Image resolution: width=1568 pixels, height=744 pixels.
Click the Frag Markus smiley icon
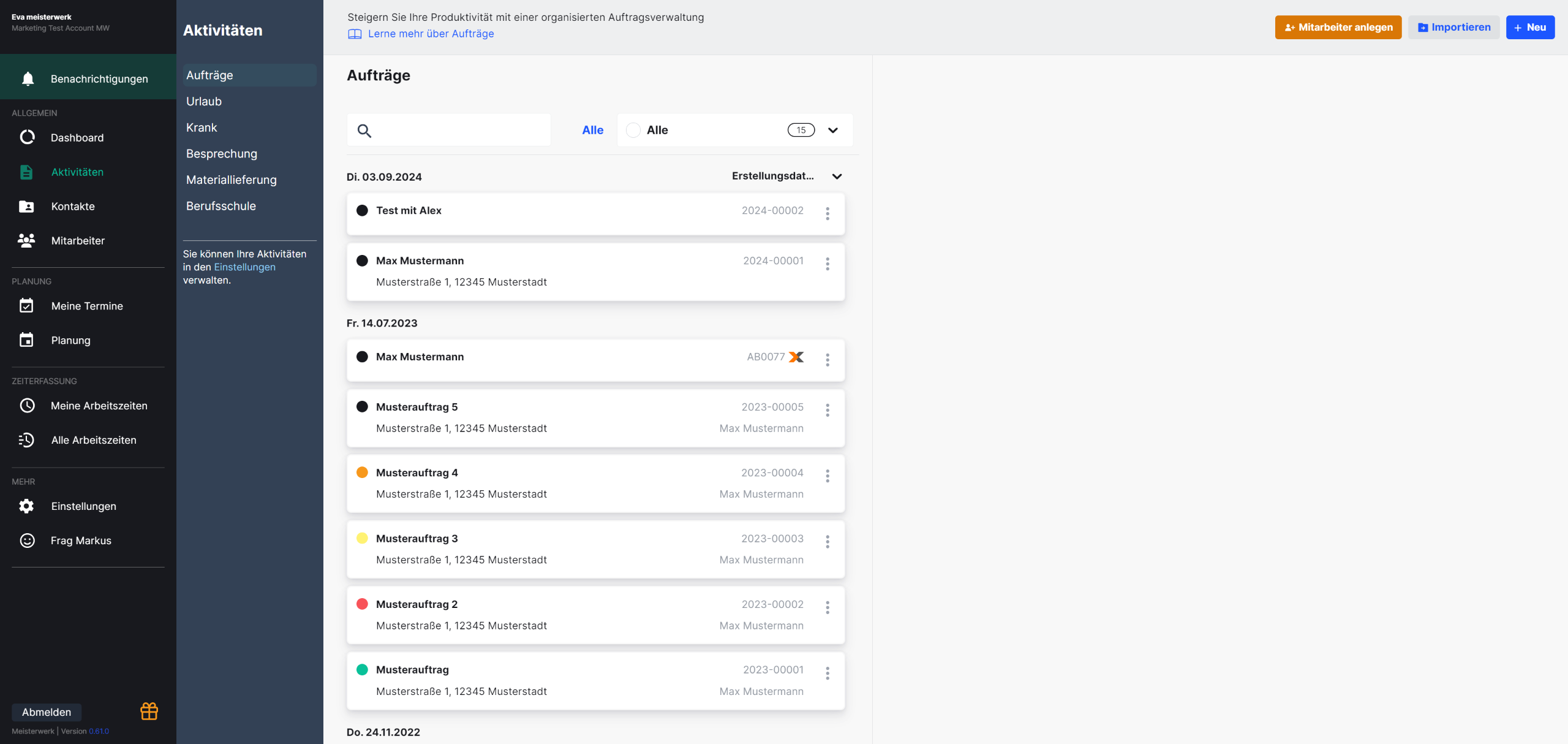click(28, 541)
